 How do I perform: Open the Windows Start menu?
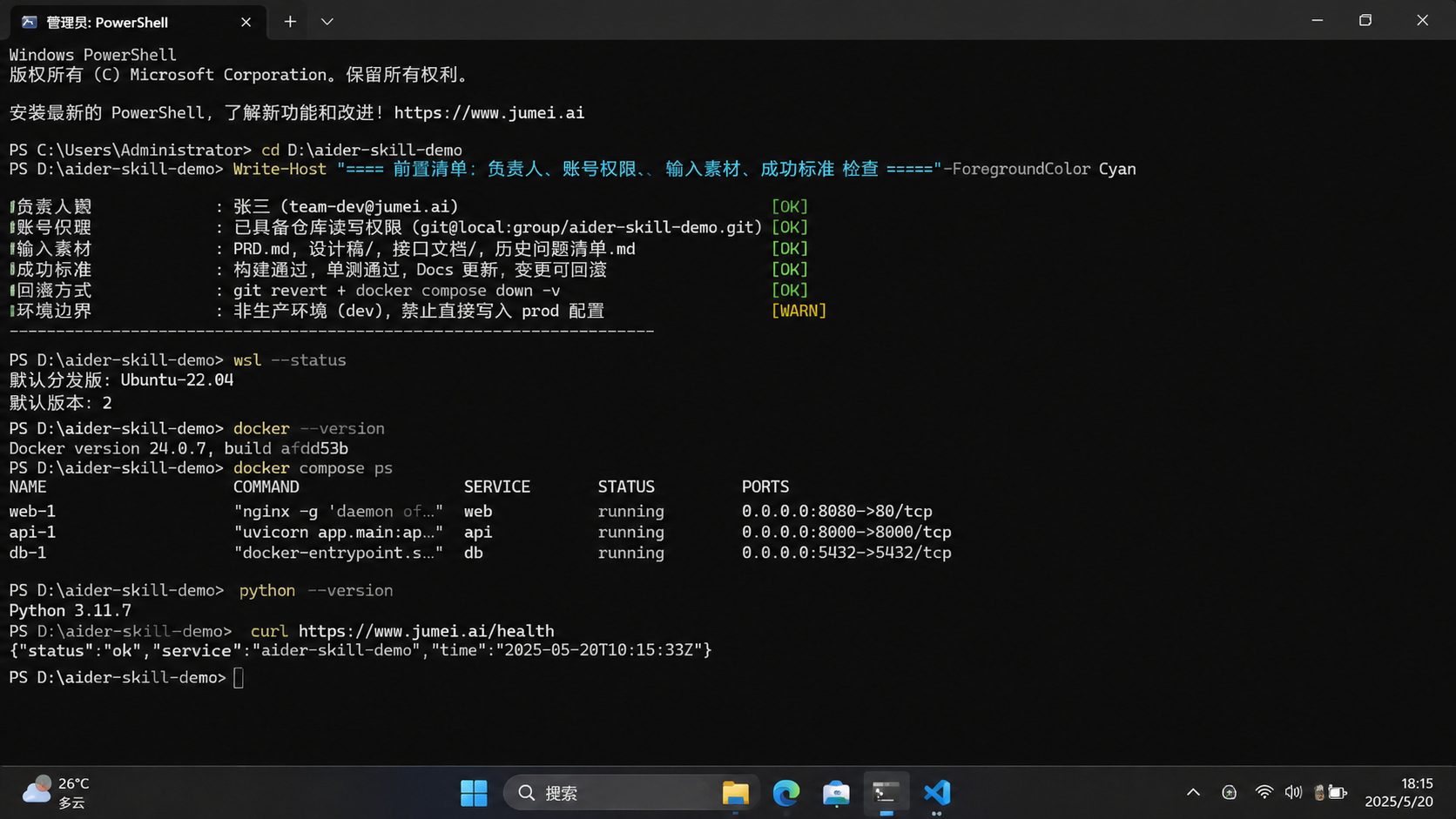(474, 793)
